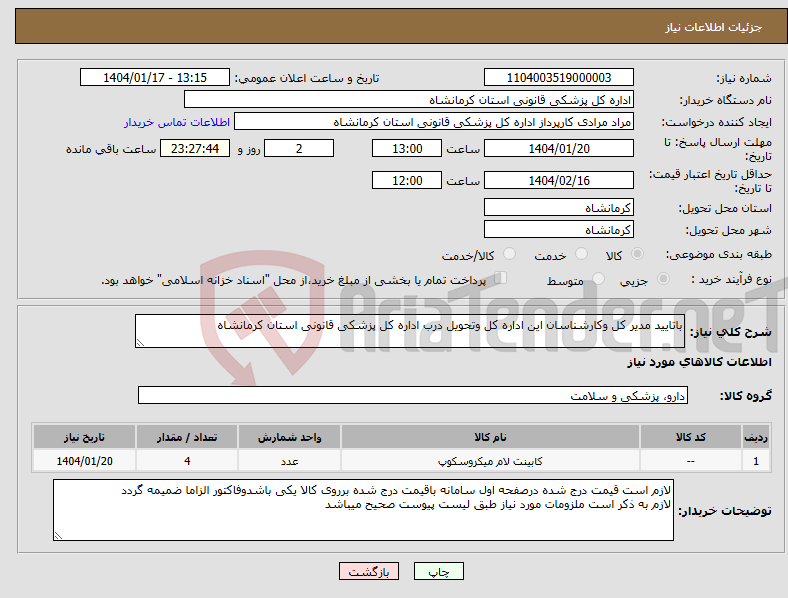Click the delivery province field کرمانشاه
The width and height of the screenshot is (788, 598).
tap(559, 207)
